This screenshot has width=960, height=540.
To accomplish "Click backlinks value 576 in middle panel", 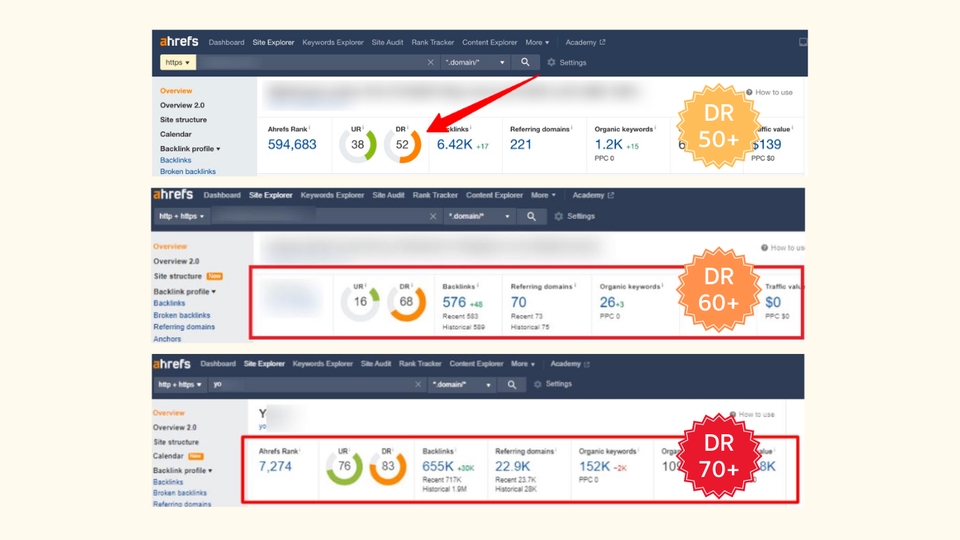I will coord(454,302).
